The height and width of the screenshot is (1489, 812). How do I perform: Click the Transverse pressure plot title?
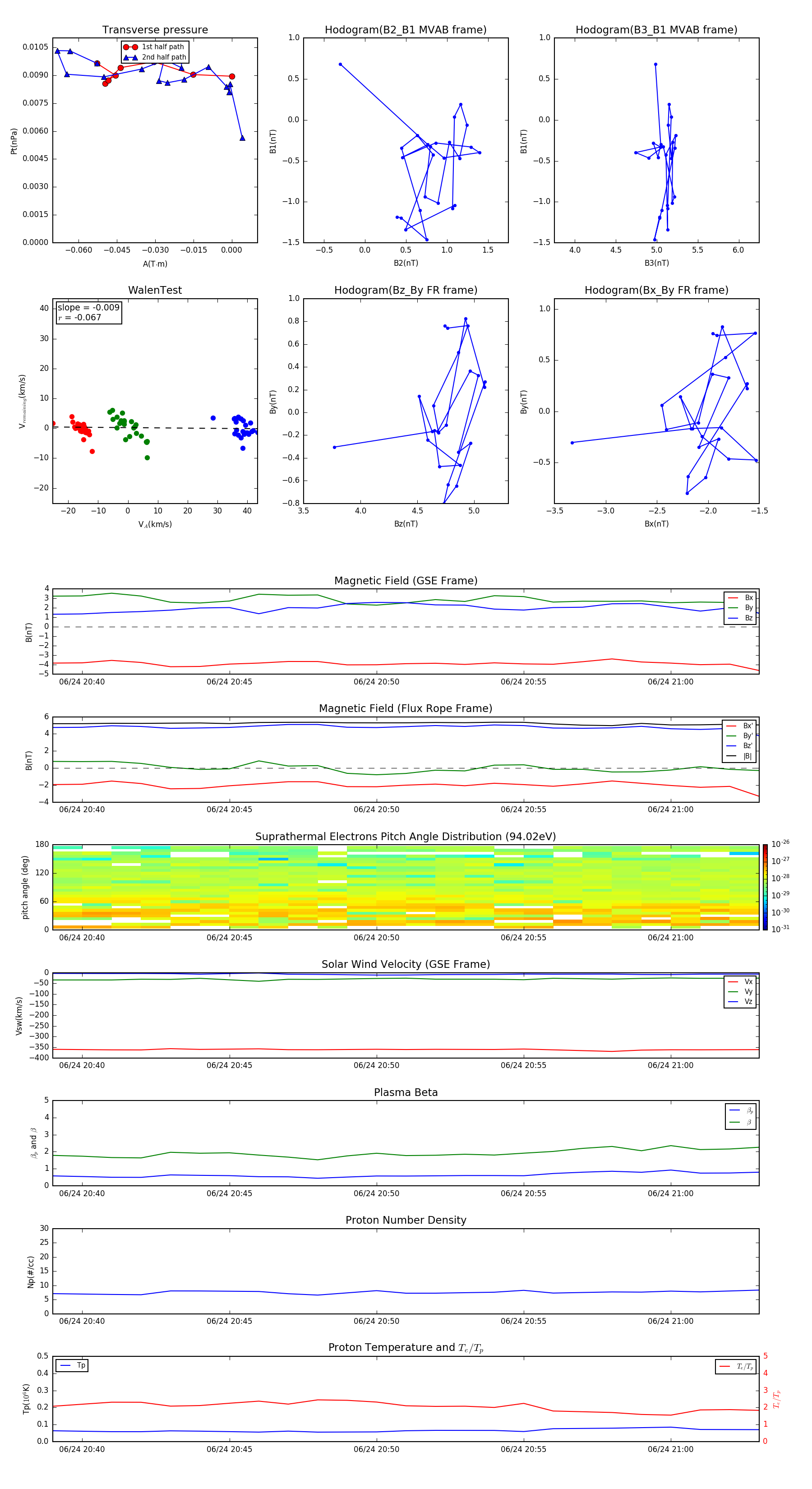pyautogui.click(x=155, y=30)
